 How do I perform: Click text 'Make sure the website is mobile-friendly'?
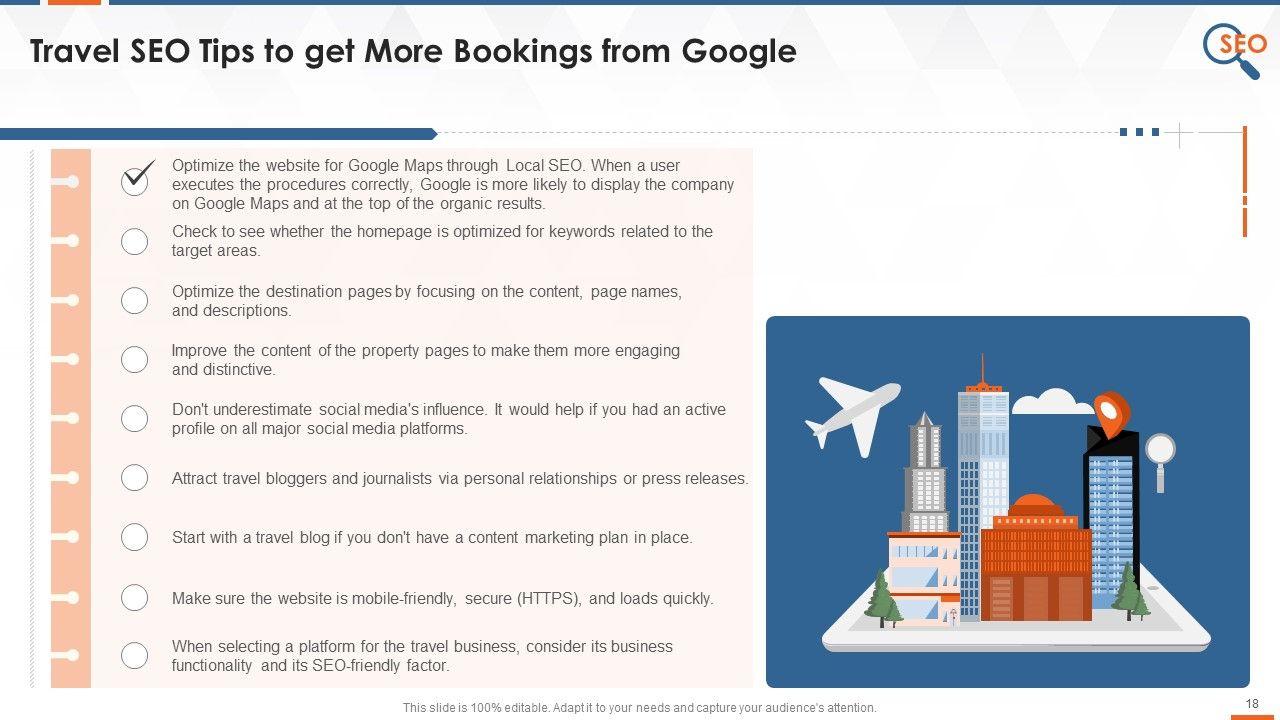click(315, 598)
